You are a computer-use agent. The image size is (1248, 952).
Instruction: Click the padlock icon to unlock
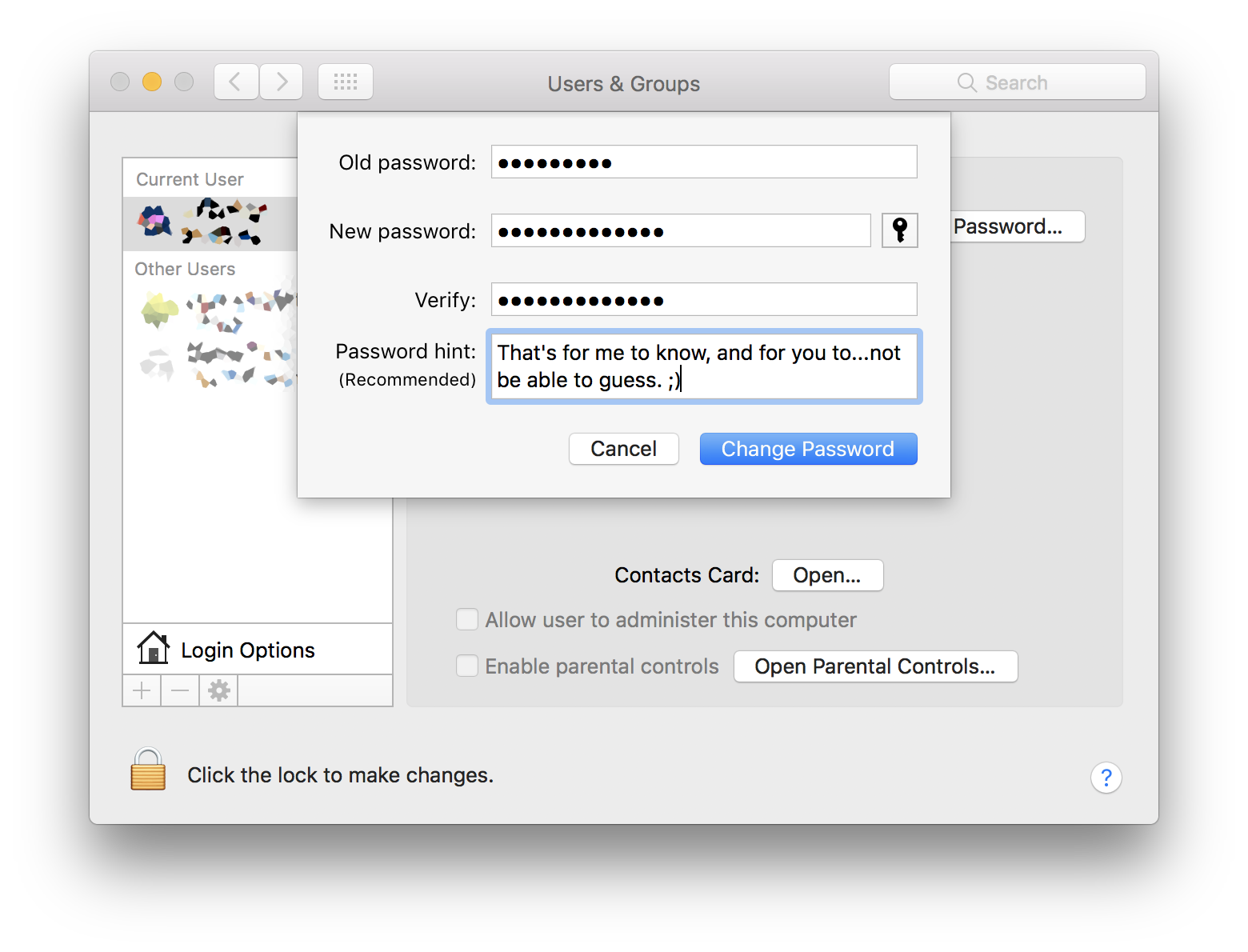point(148,769)
